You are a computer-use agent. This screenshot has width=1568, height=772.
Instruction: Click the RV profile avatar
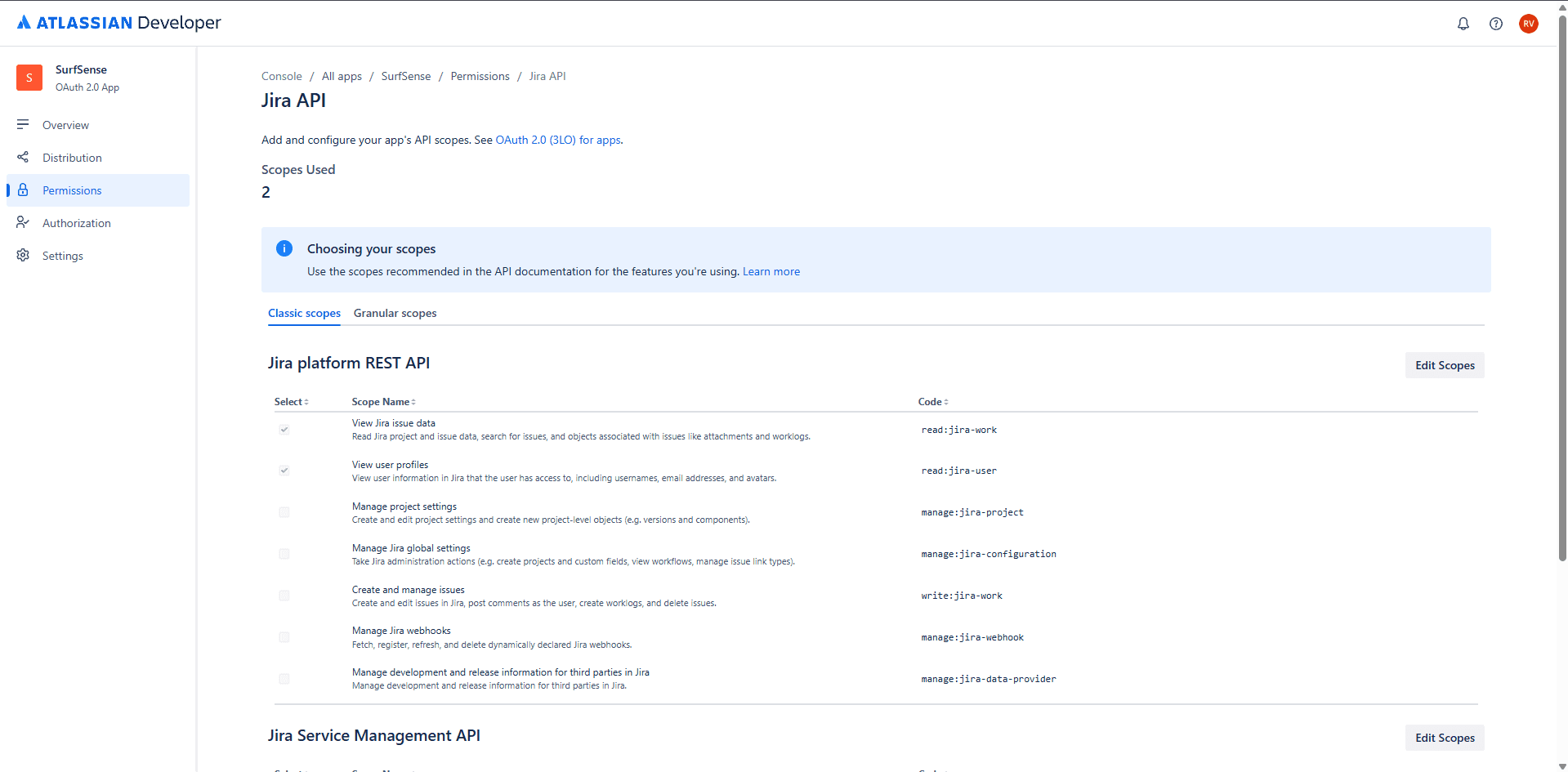(x=1529, y=24)
